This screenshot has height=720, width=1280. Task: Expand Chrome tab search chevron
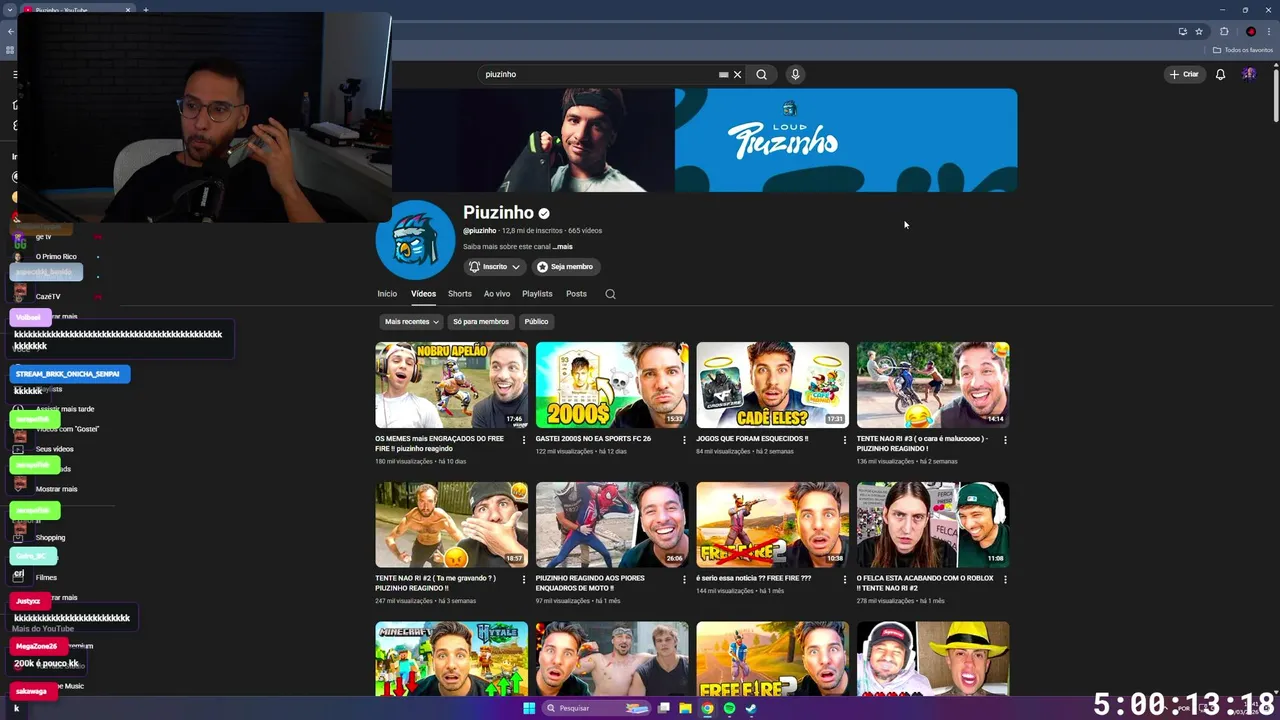(x=9, y=10)
